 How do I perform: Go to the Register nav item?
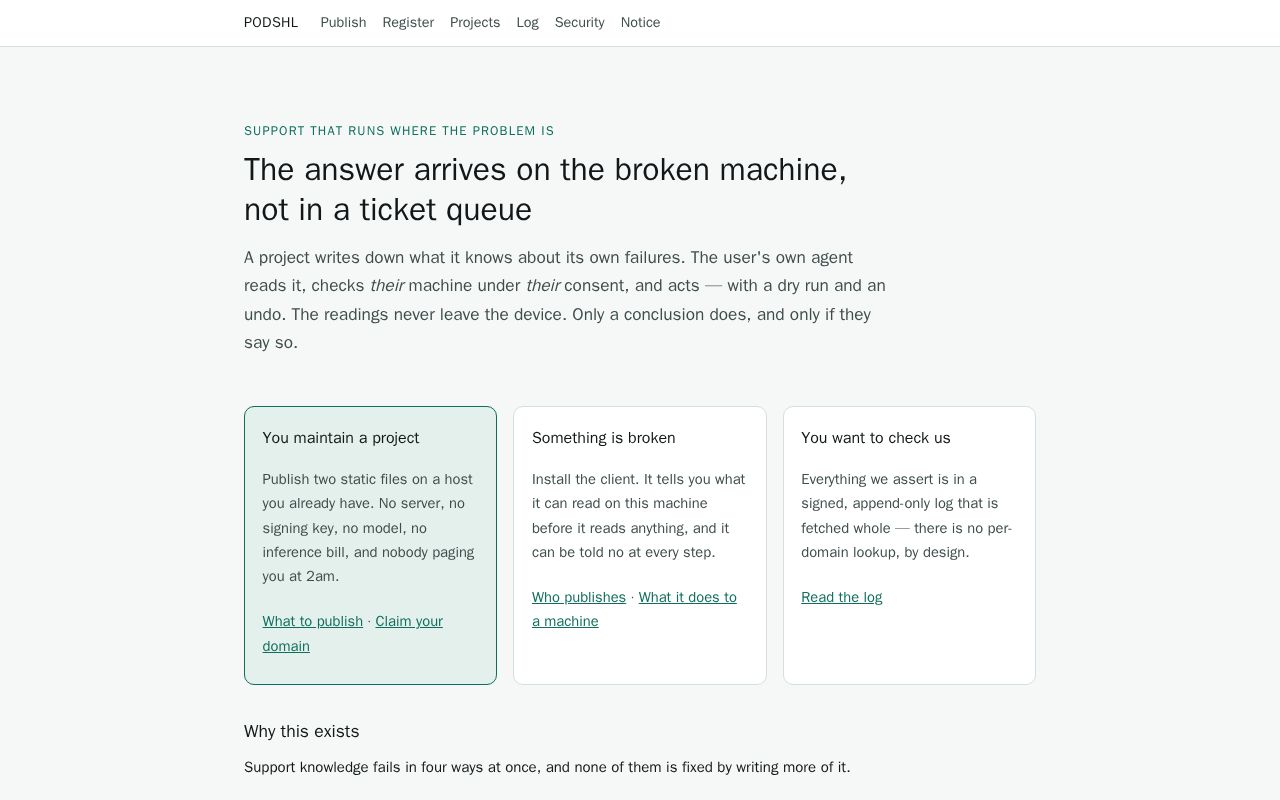point(408,22)
